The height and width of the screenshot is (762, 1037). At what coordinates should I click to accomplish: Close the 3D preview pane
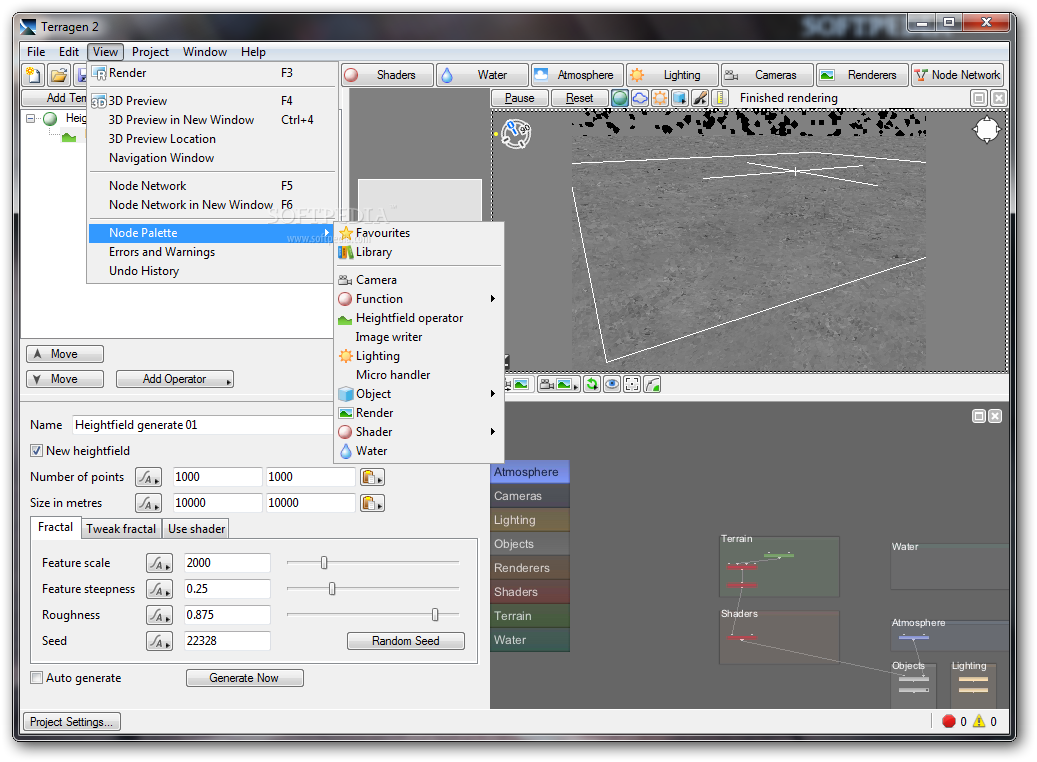pos(999,98)
